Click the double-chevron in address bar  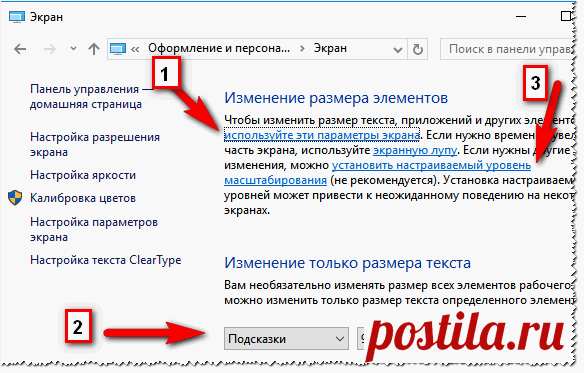[135, 49]
